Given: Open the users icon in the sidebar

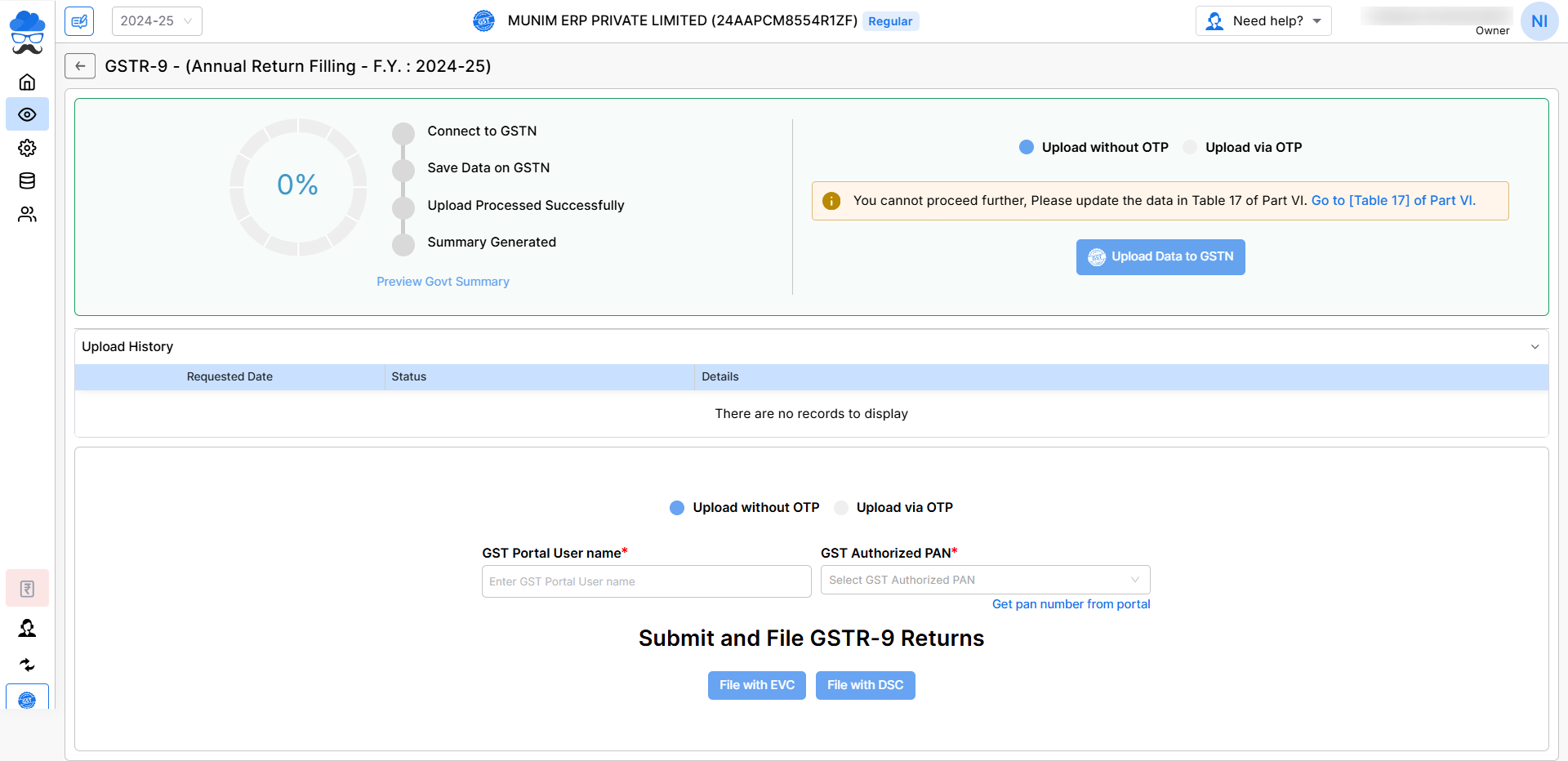Looking at the screenshot, I should [x=27, y=215].
